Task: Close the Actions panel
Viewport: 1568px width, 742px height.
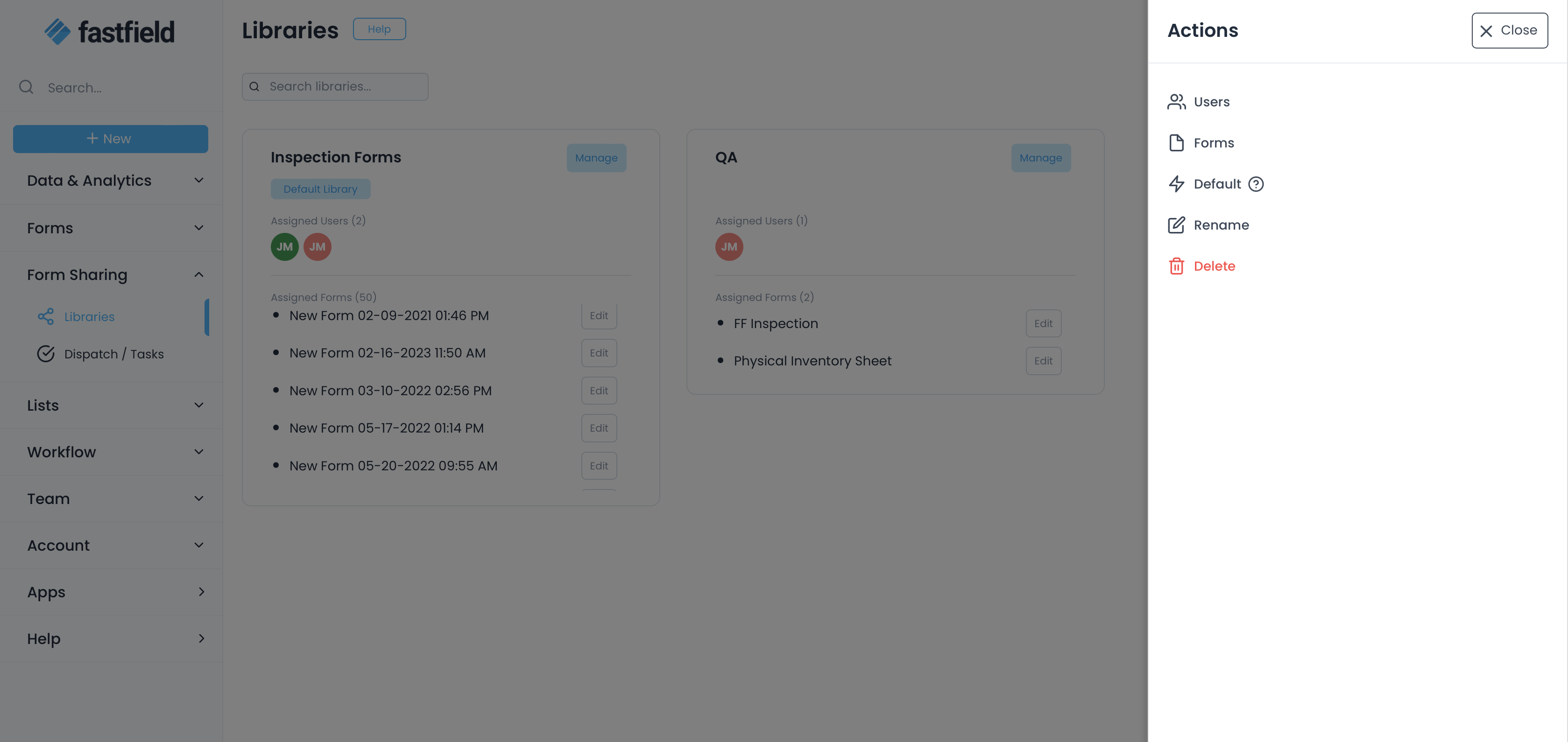Action: [1509, 30]
